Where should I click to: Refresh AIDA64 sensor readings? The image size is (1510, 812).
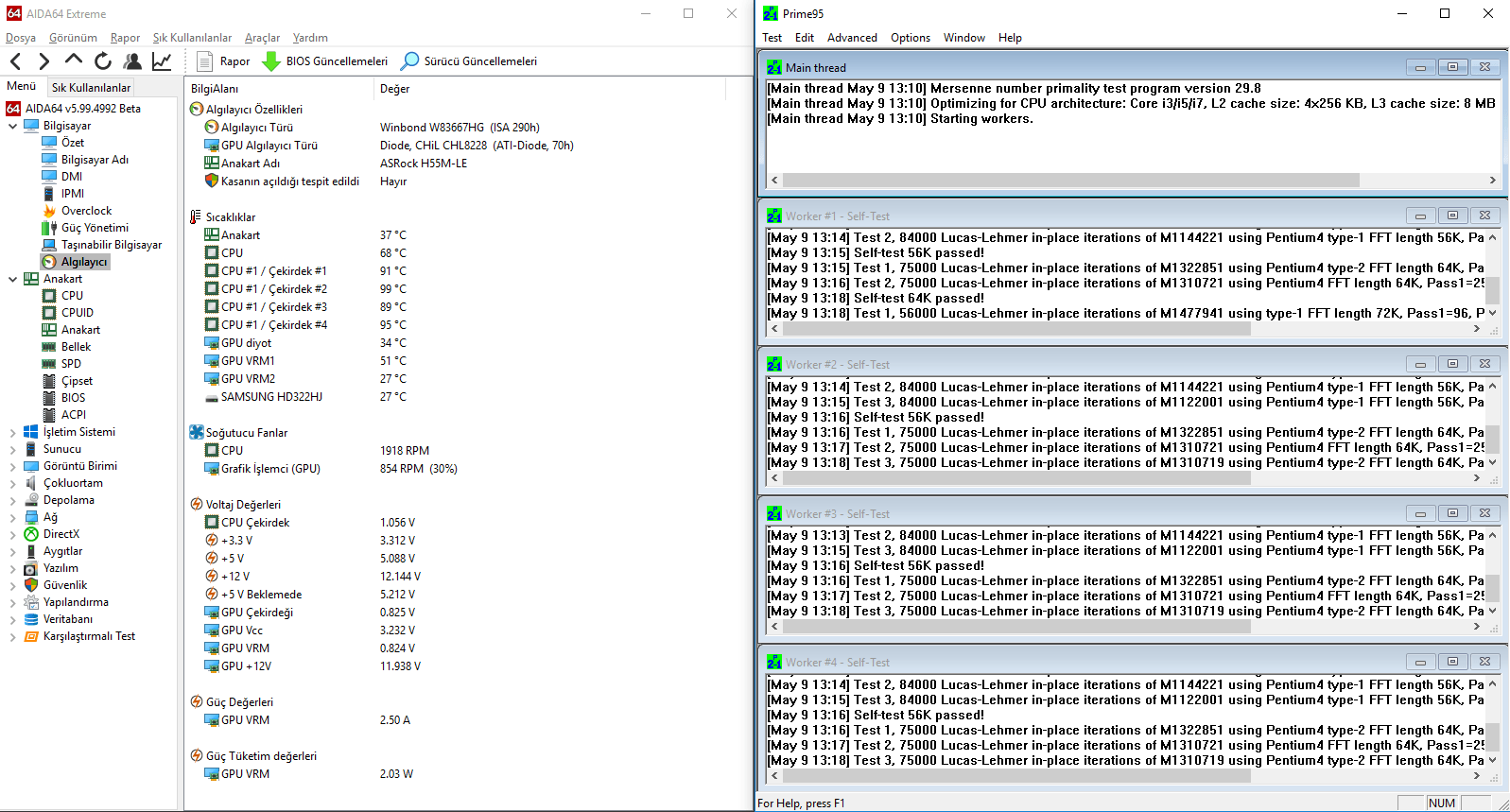point(103,61)
